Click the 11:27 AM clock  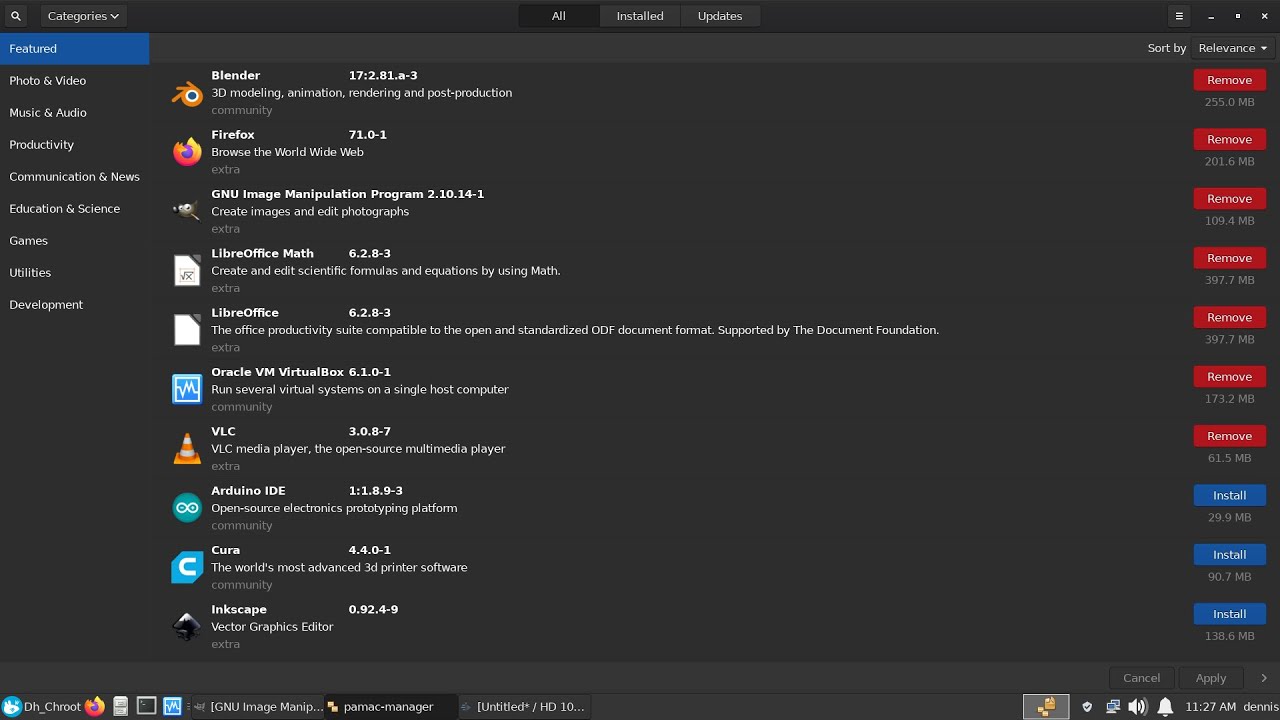click(x=1210, y=706)
